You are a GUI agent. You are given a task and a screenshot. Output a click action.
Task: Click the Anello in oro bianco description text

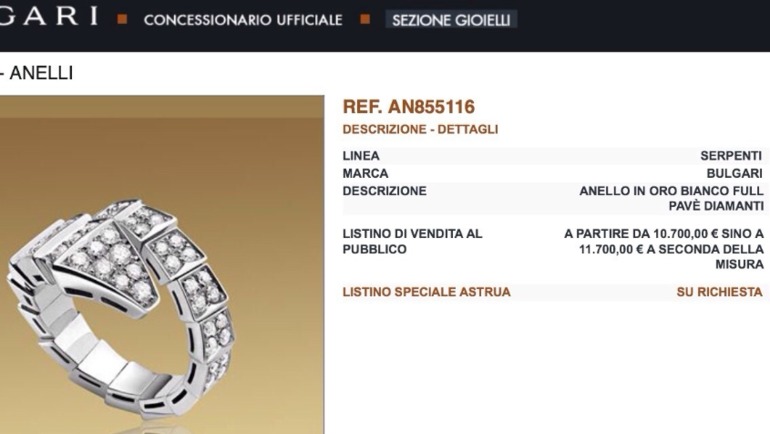tap(671, 198)
